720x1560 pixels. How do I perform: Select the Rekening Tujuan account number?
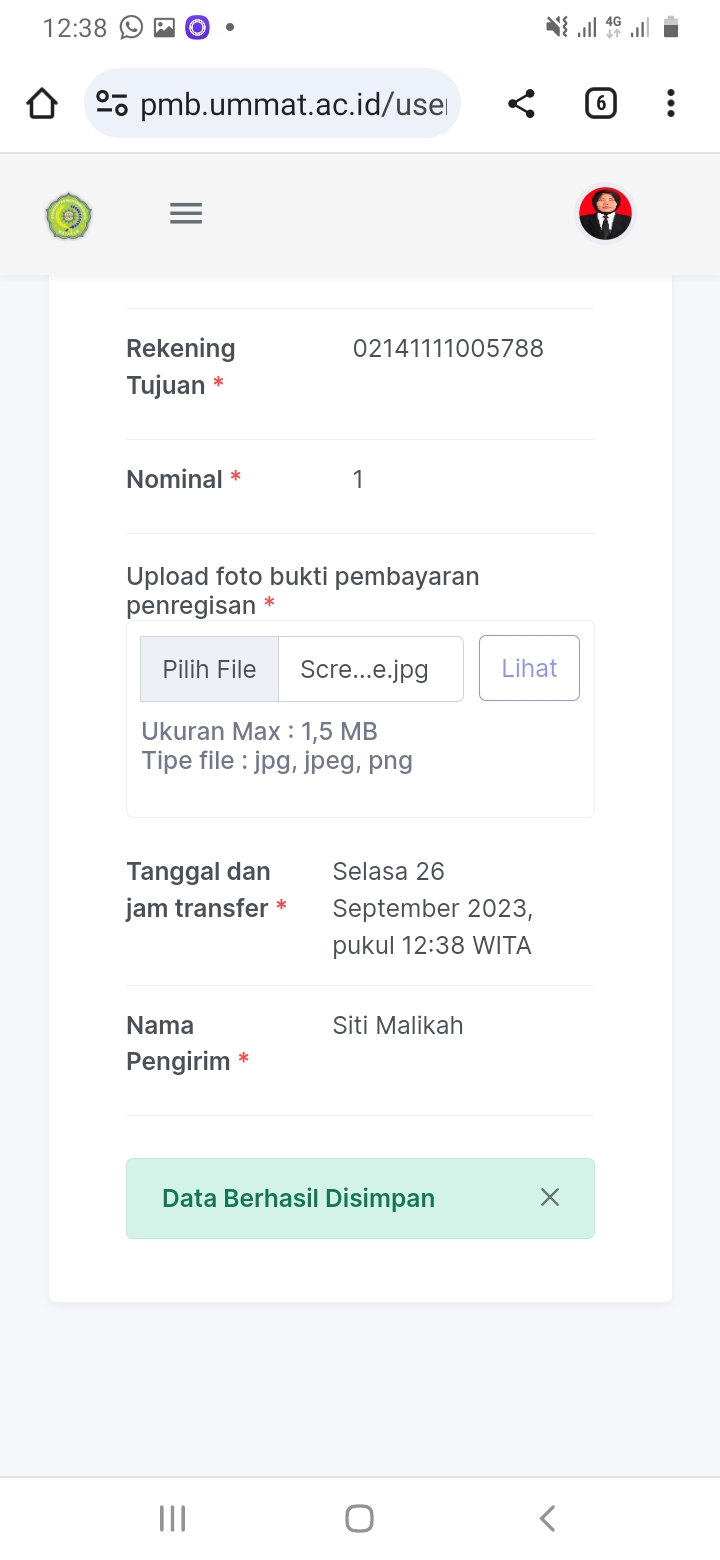pyautogui.click(x=448, y=349)
